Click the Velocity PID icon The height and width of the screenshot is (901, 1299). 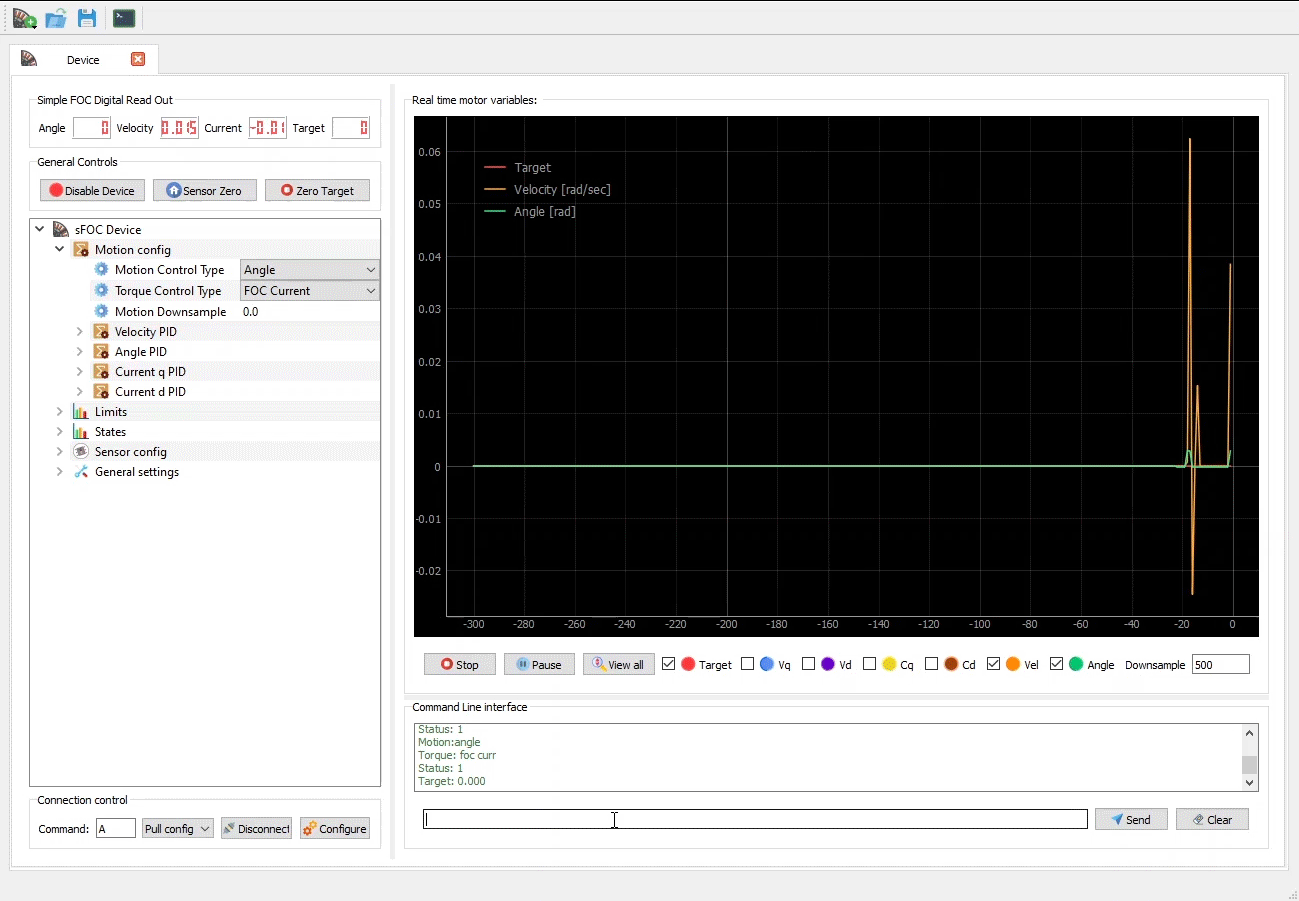(x=101, y=332)
